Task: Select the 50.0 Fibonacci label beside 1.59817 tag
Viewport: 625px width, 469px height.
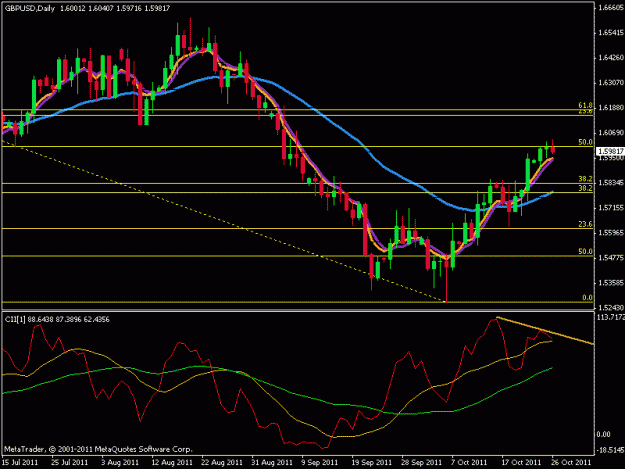Action: pyautogui.click(x=585, y=142)
